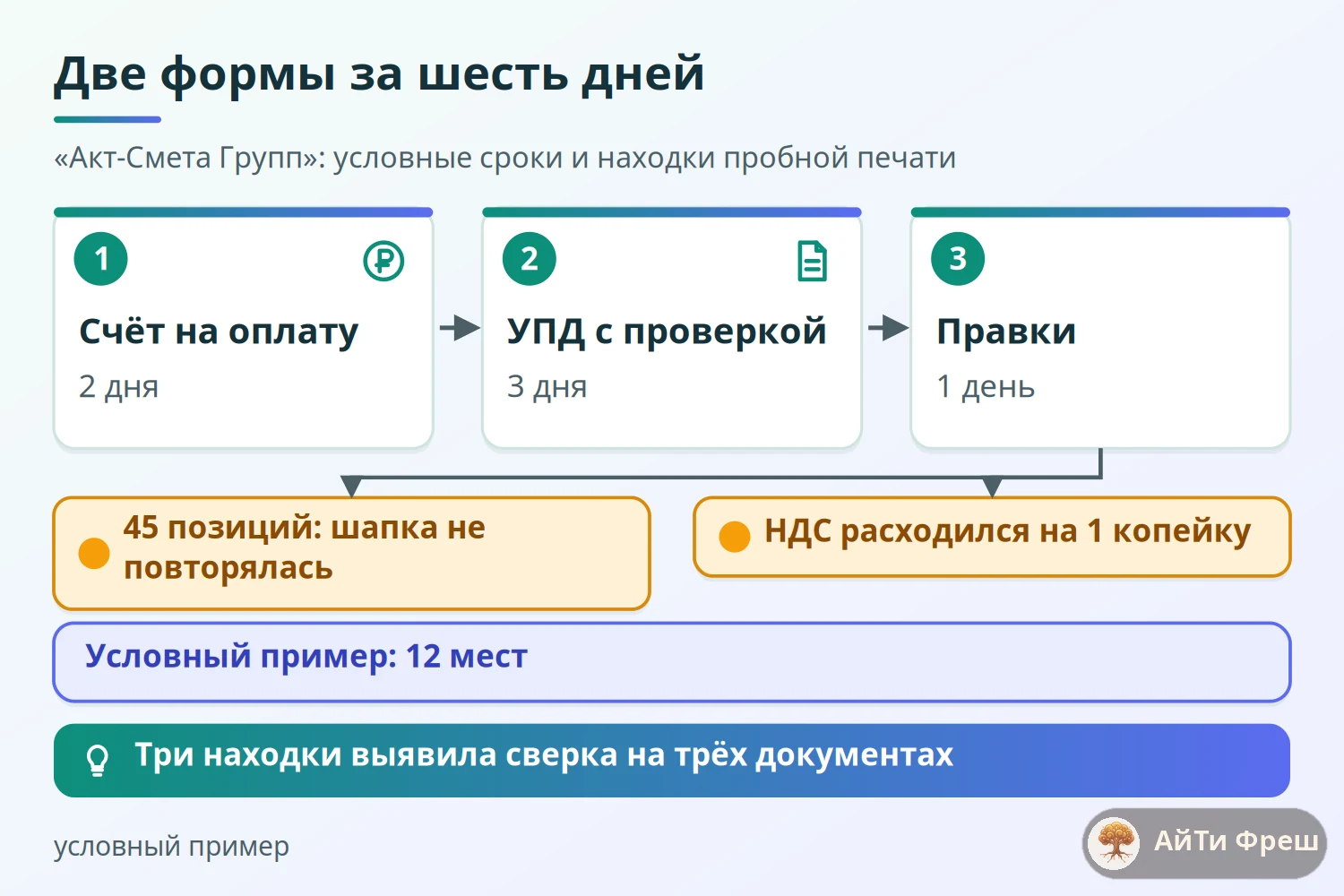Click the banner text "Три находки выявила сверка"
This screenshot has height=896, width=1344.
point(376,755)
